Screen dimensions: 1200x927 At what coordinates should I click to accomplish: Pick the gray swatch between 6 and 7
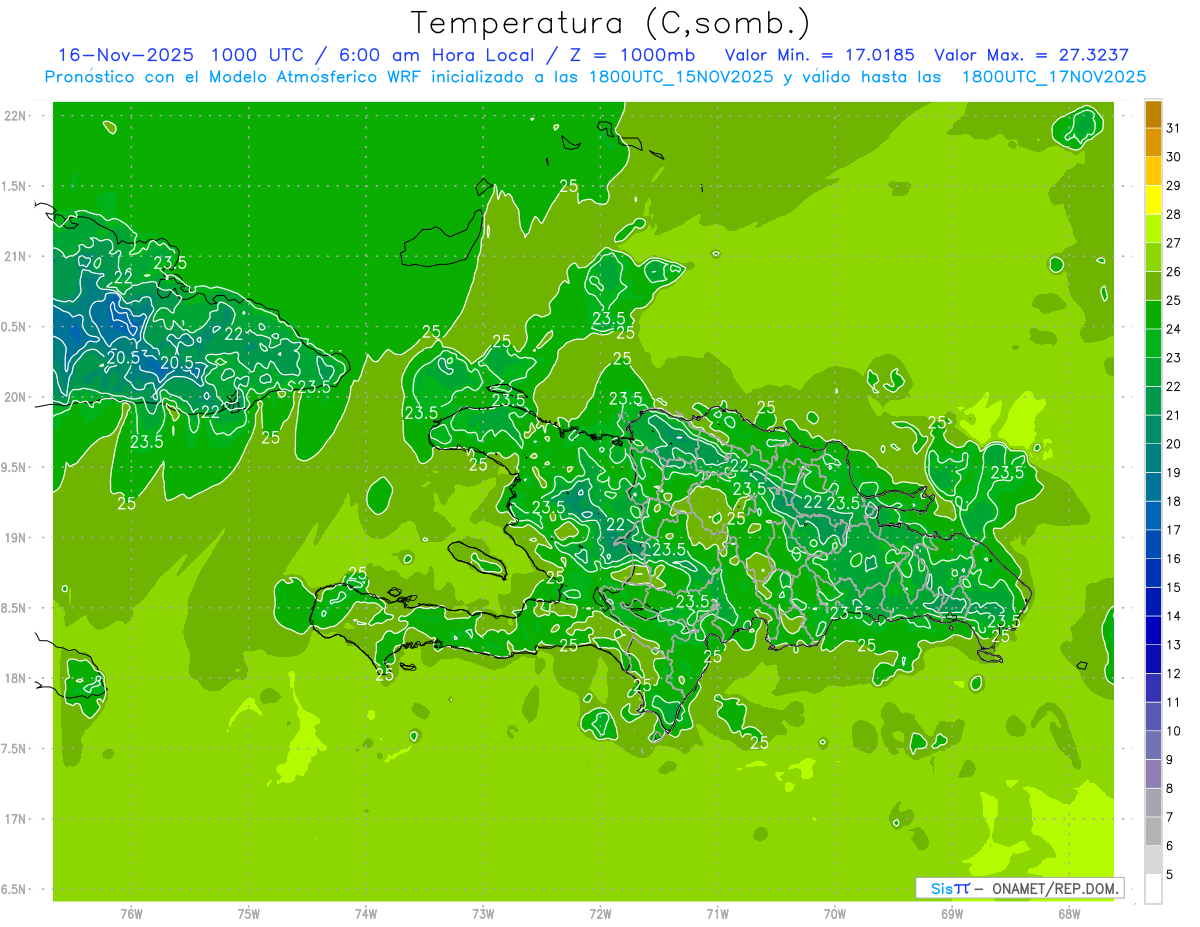1154,832
